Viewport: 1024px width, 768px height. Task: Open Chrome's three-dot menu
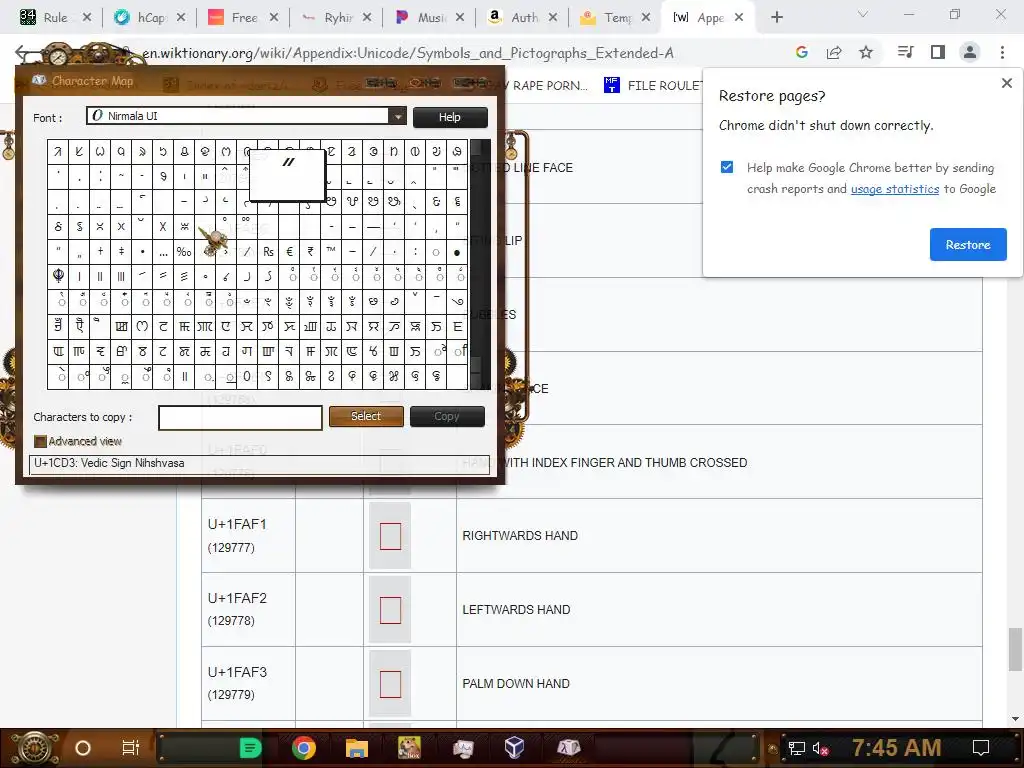pos(1002,52)
